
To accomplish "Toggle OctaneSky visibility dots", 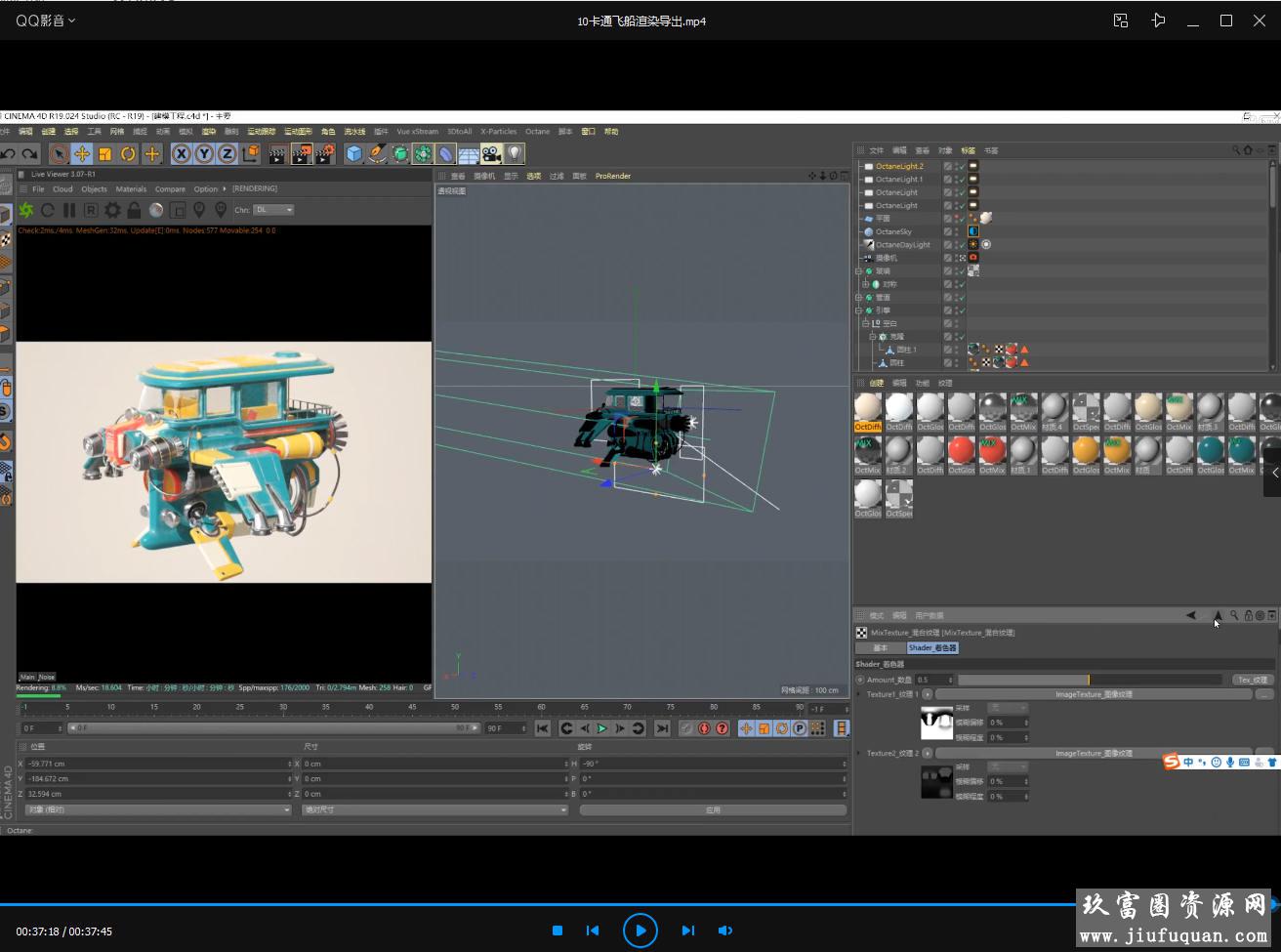I will tap(955, 231).
